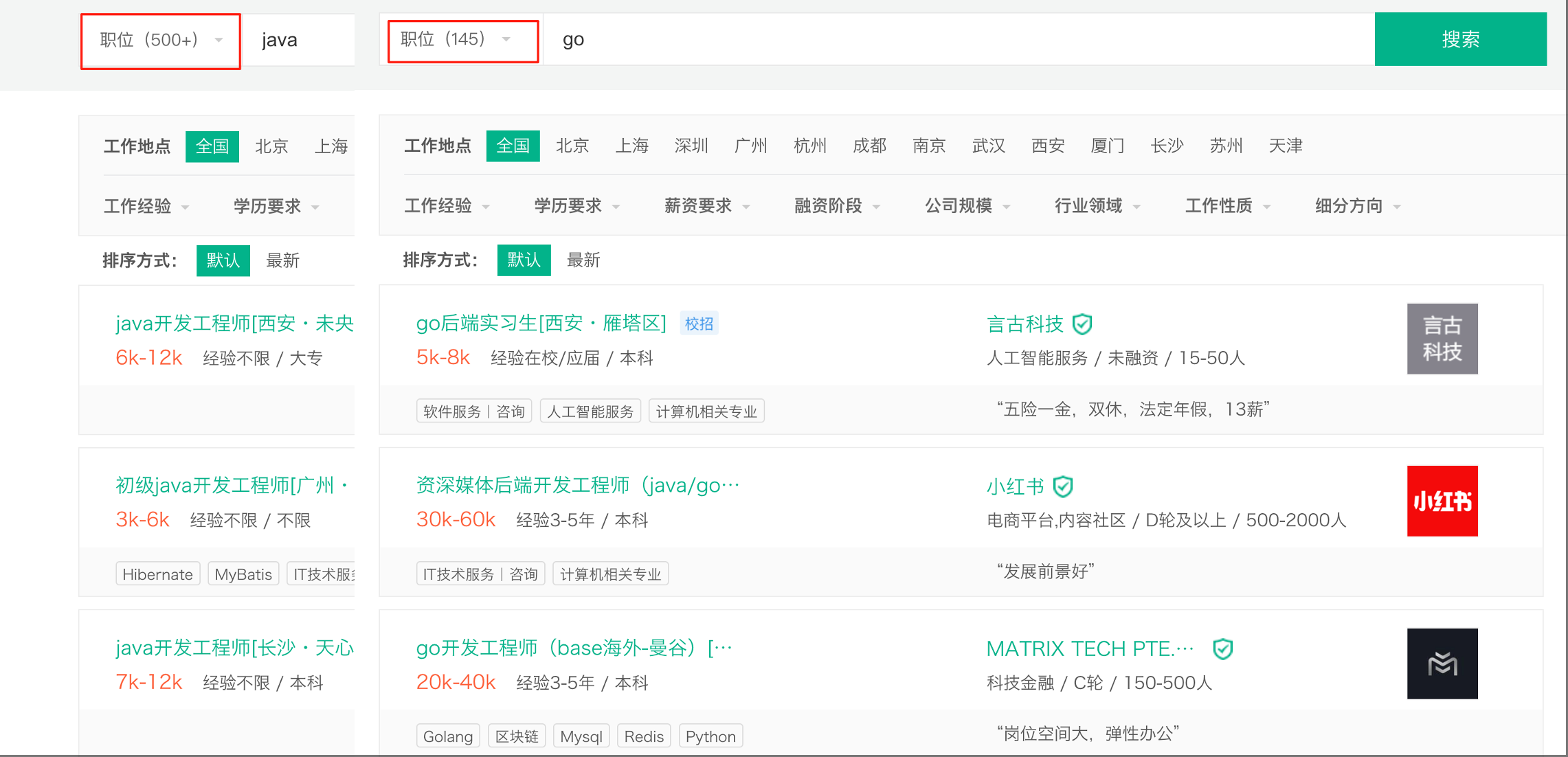Screen dimensions: 1568x757
Task: Click verified shield beside 言古科技
Action: [1082, 324]
